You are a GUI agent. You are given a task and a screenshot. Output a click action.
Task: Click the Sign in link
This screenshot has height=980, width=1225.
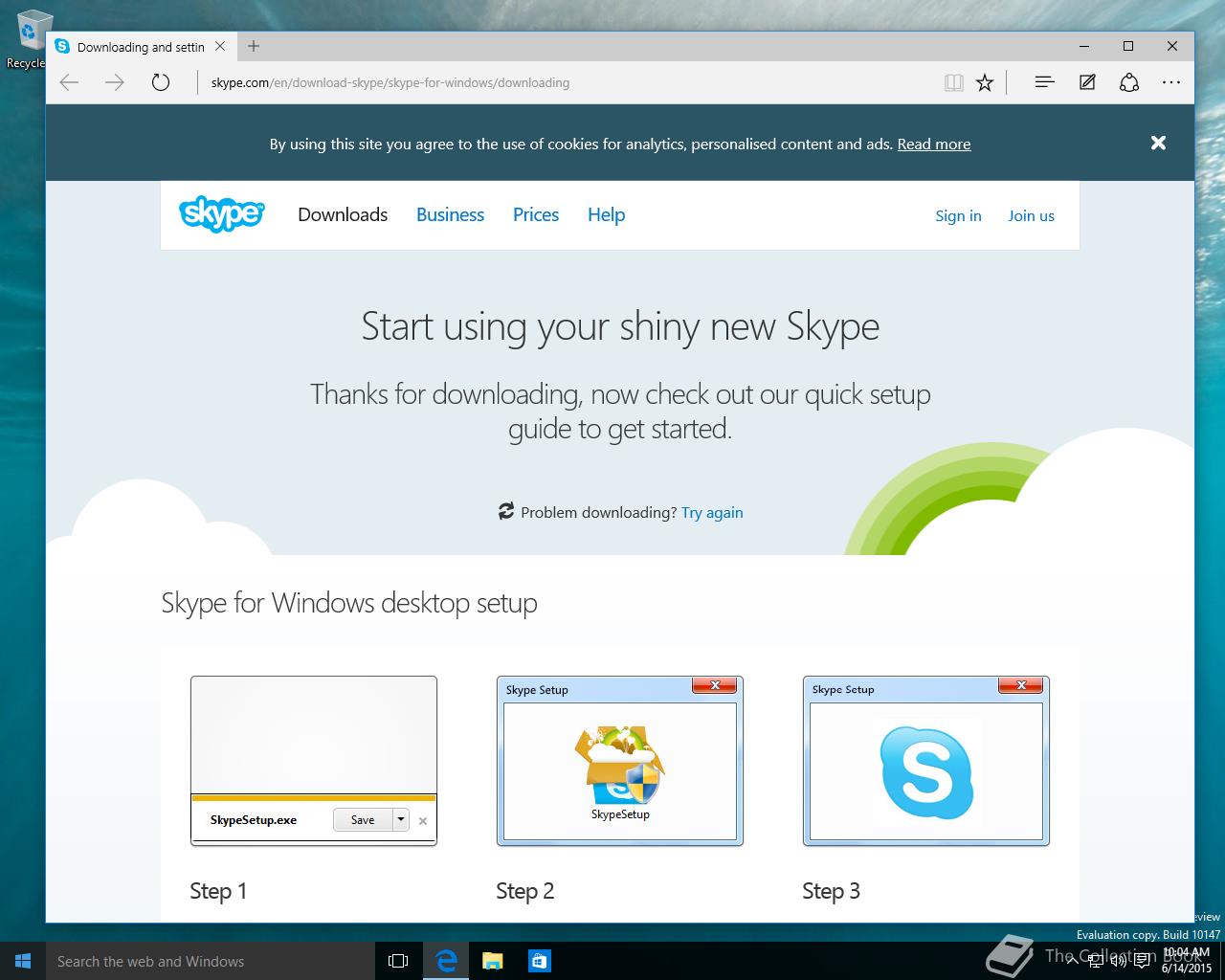click(958, 215)
